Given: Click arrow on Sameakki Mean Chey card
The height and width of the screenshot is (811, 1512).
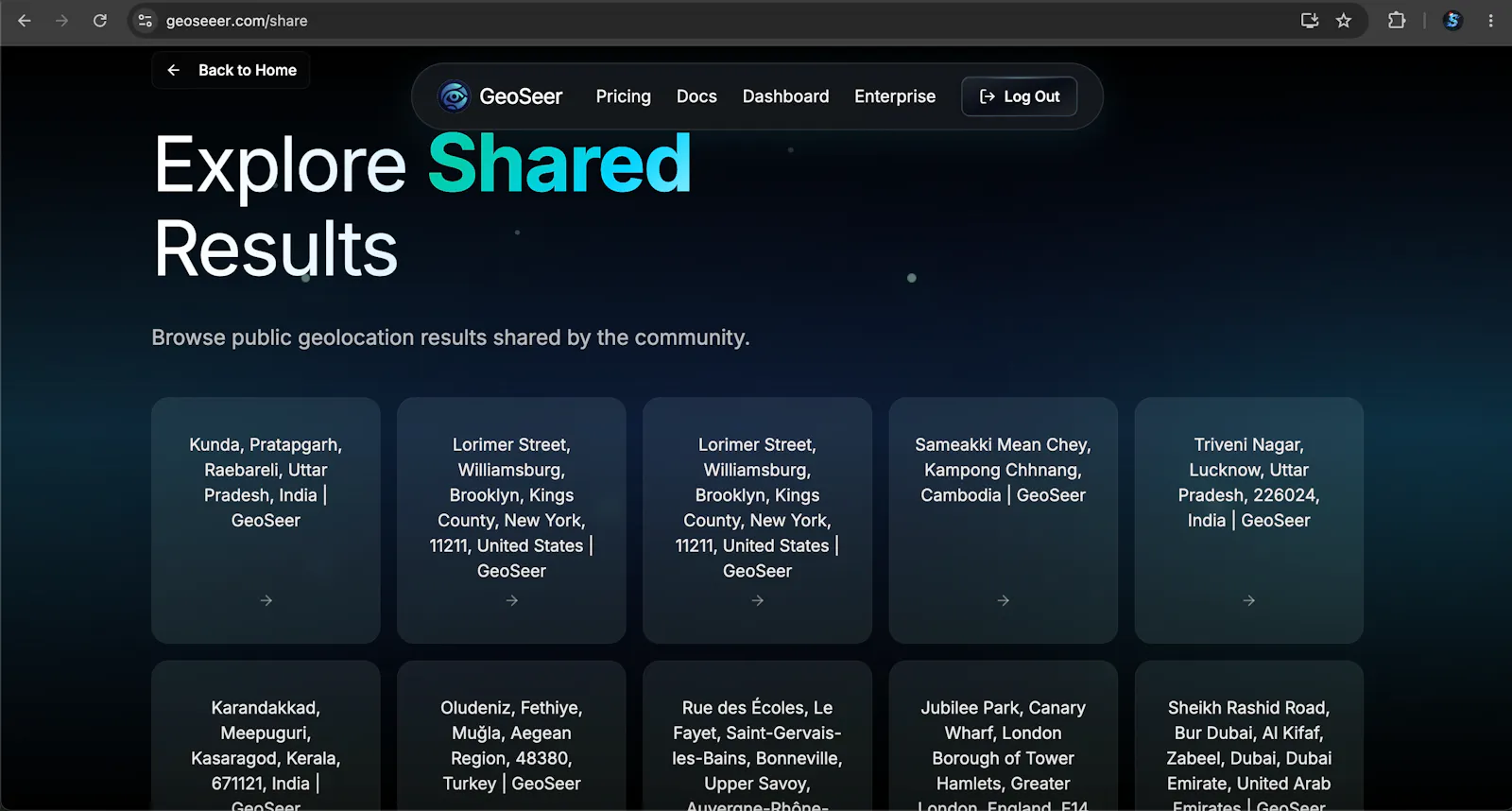Looking at the screenshot, I should point(1004,600).
